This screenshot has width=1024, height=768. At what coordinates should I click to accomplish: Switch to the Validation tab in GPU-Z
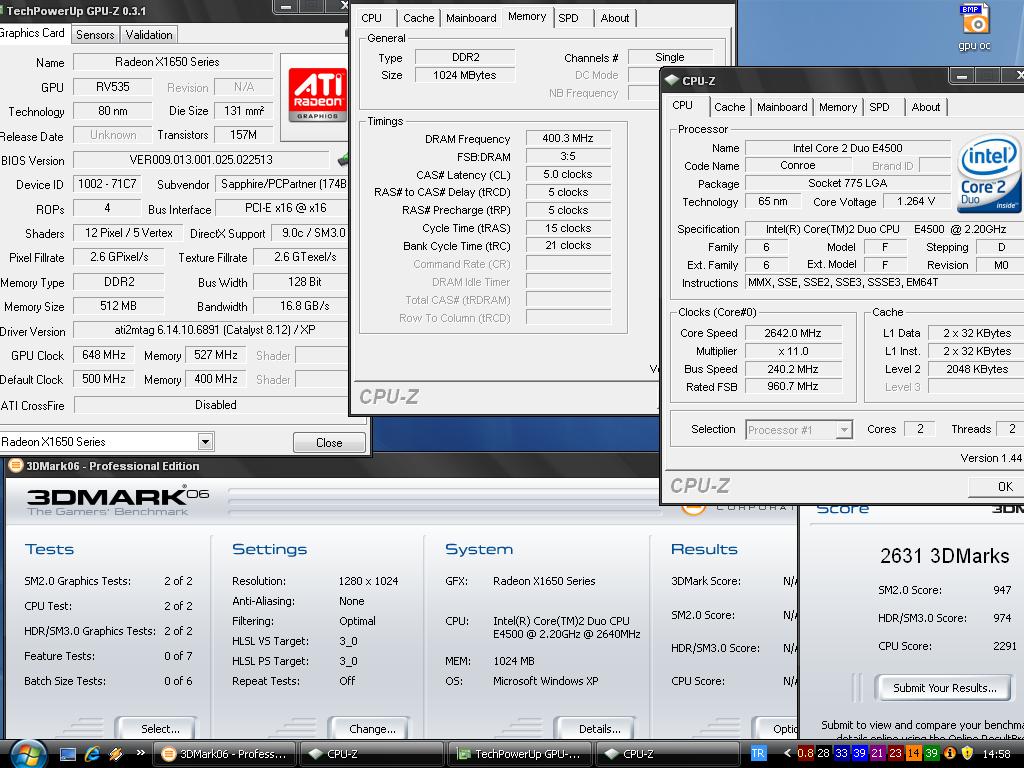point(149,35)
